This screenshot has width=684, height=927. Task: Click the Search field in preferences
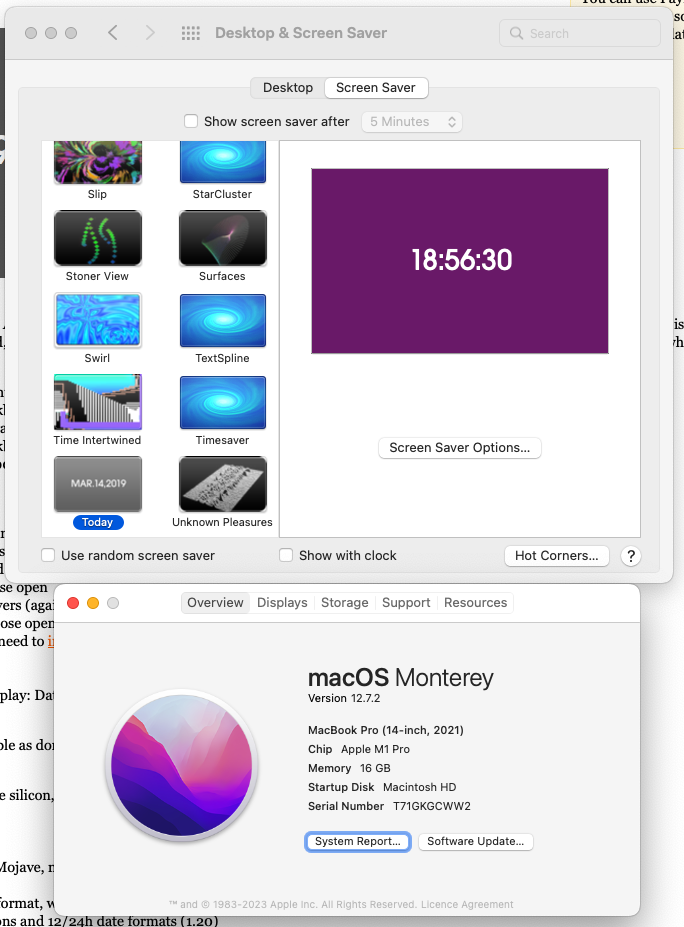579,33
